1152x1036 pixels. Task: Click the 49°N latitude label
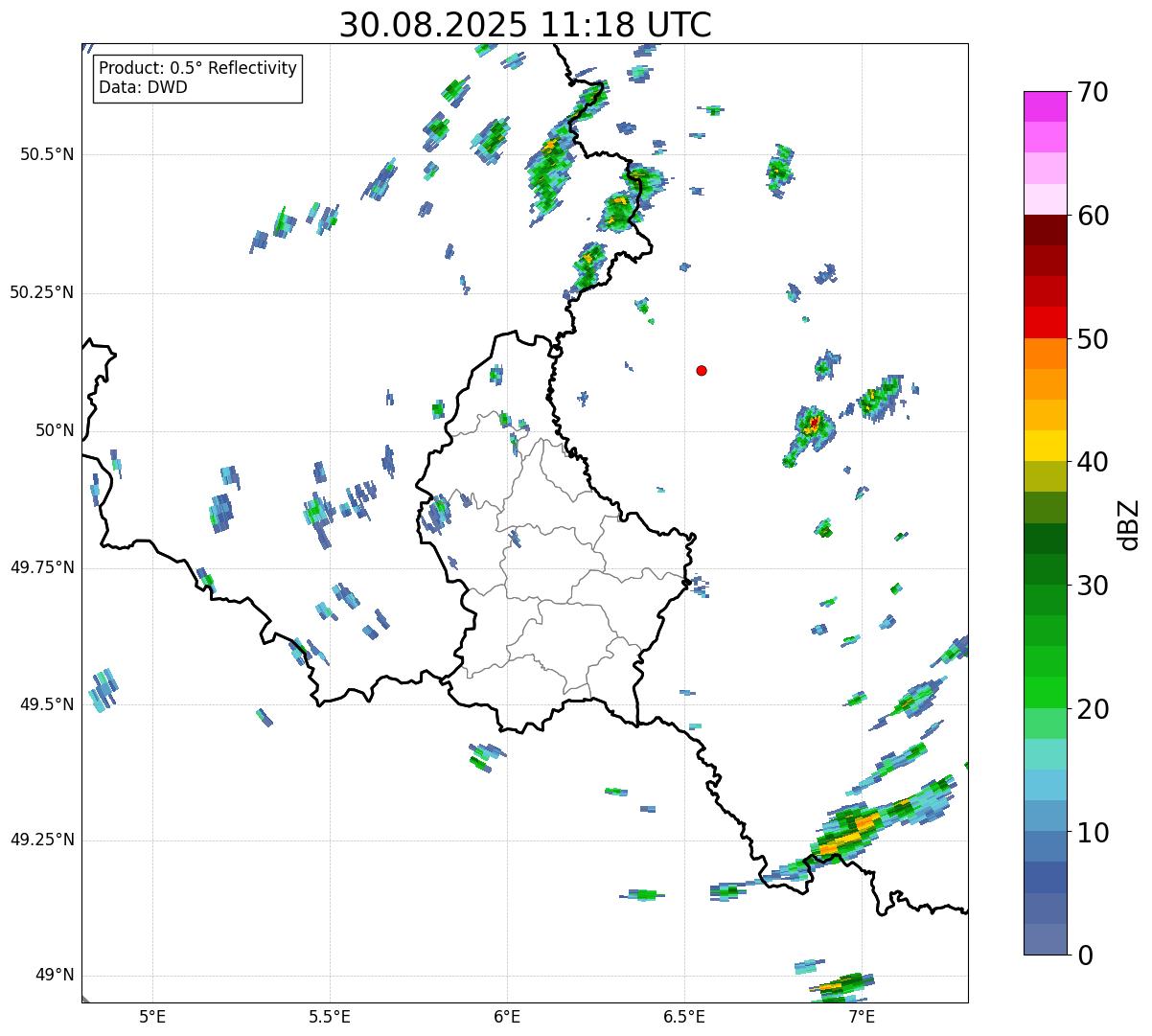[55, 976]
